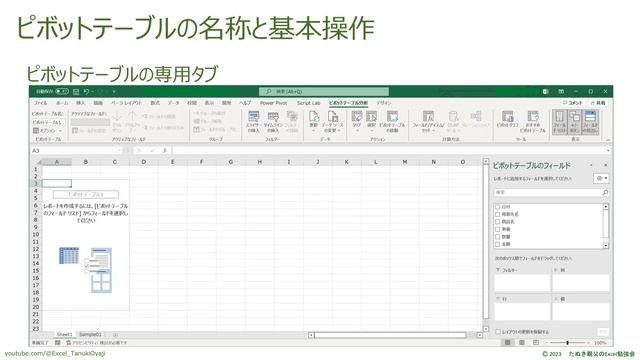Image resolution: width=640 pixels, height=360 pixels.
Task: Switch to the Sample01 sheet tab
Action: [90, 335]
